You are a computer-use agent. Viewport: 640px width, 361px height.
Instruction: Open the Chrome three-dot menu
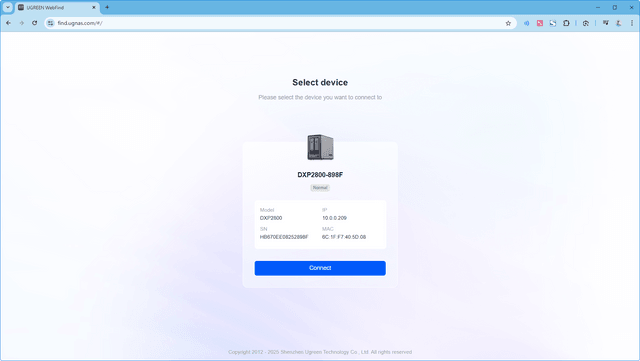tap(632, 23)
